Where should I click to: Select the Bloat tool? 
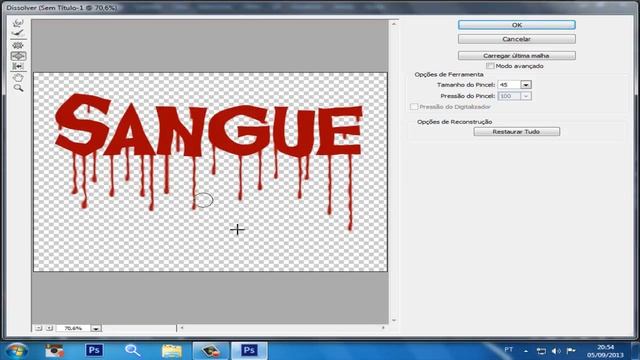[18, 56]
